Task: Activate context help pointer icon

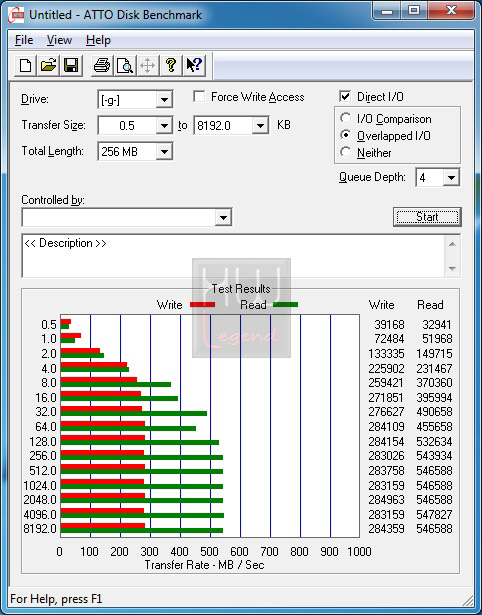Action: (x=194, y=66)
